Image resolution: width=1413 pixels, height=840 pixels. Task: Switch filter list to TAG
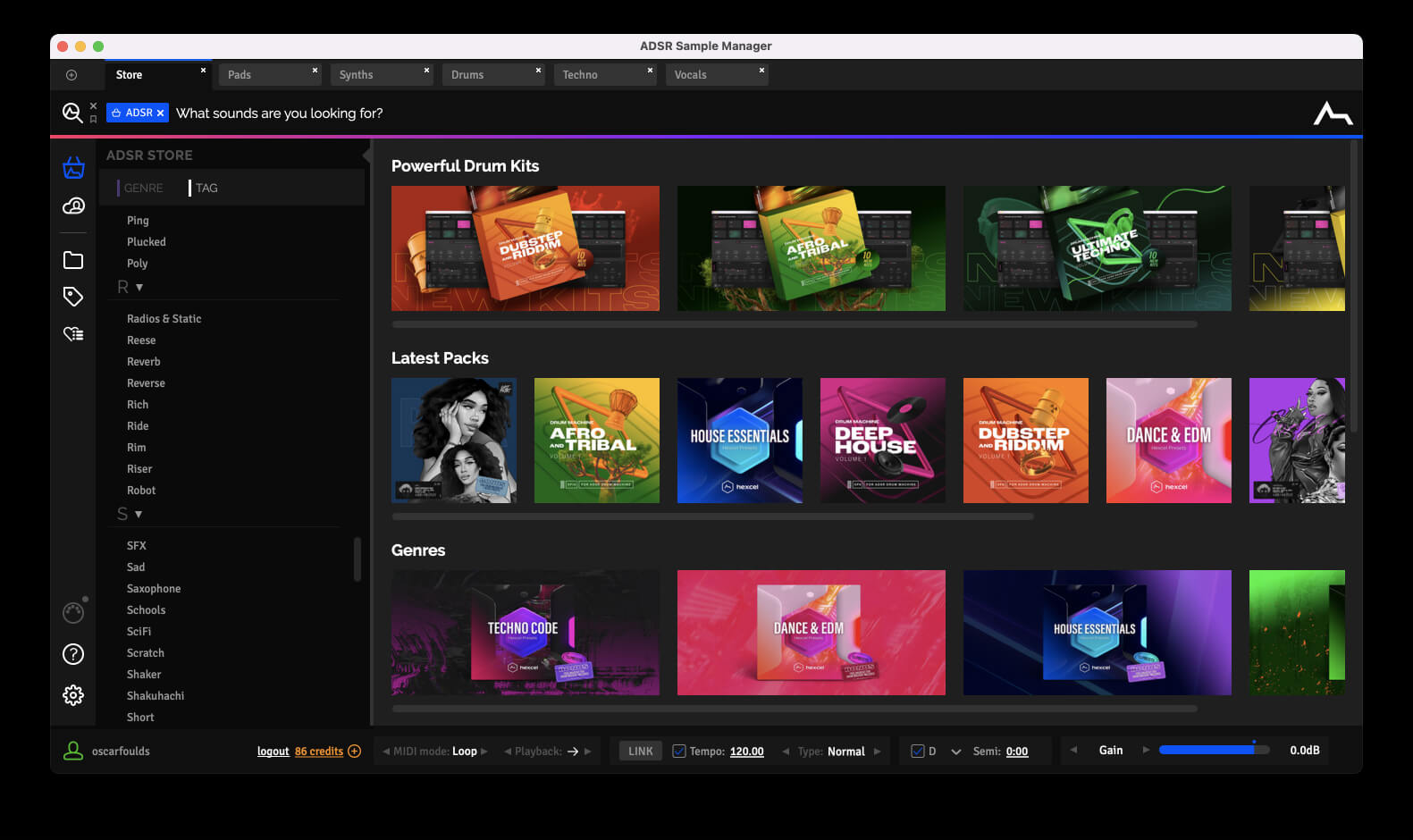[206, 188]
